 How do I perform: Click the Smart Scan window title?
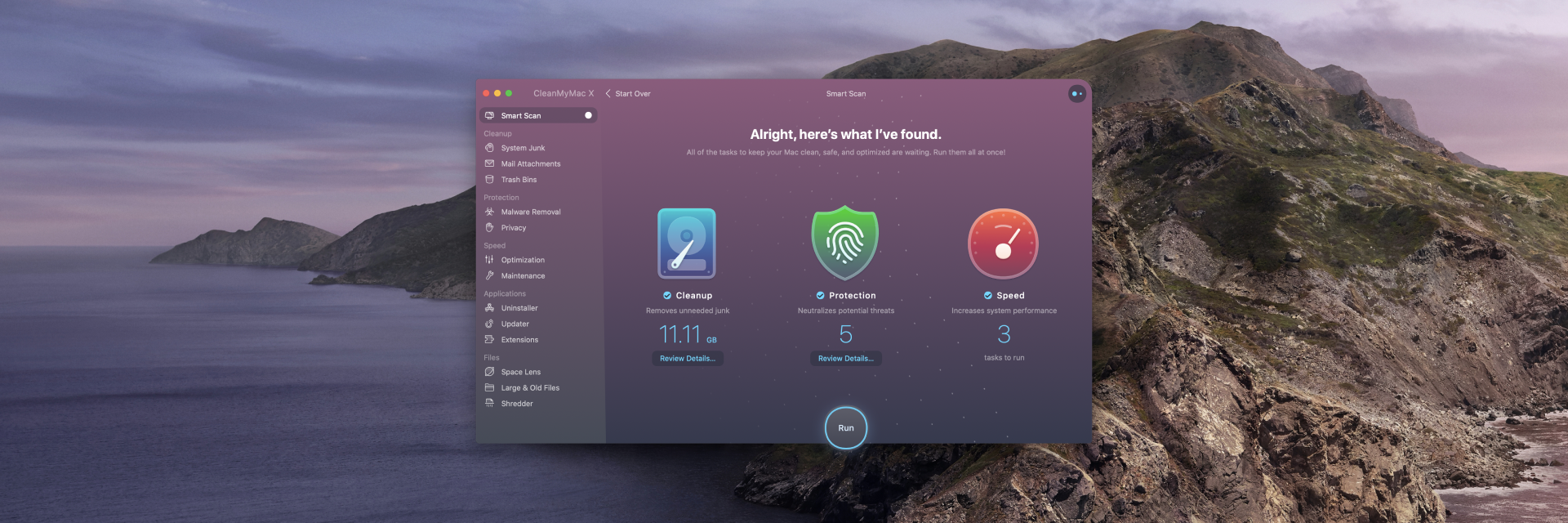pyautogui.click(x=846, y=94)
